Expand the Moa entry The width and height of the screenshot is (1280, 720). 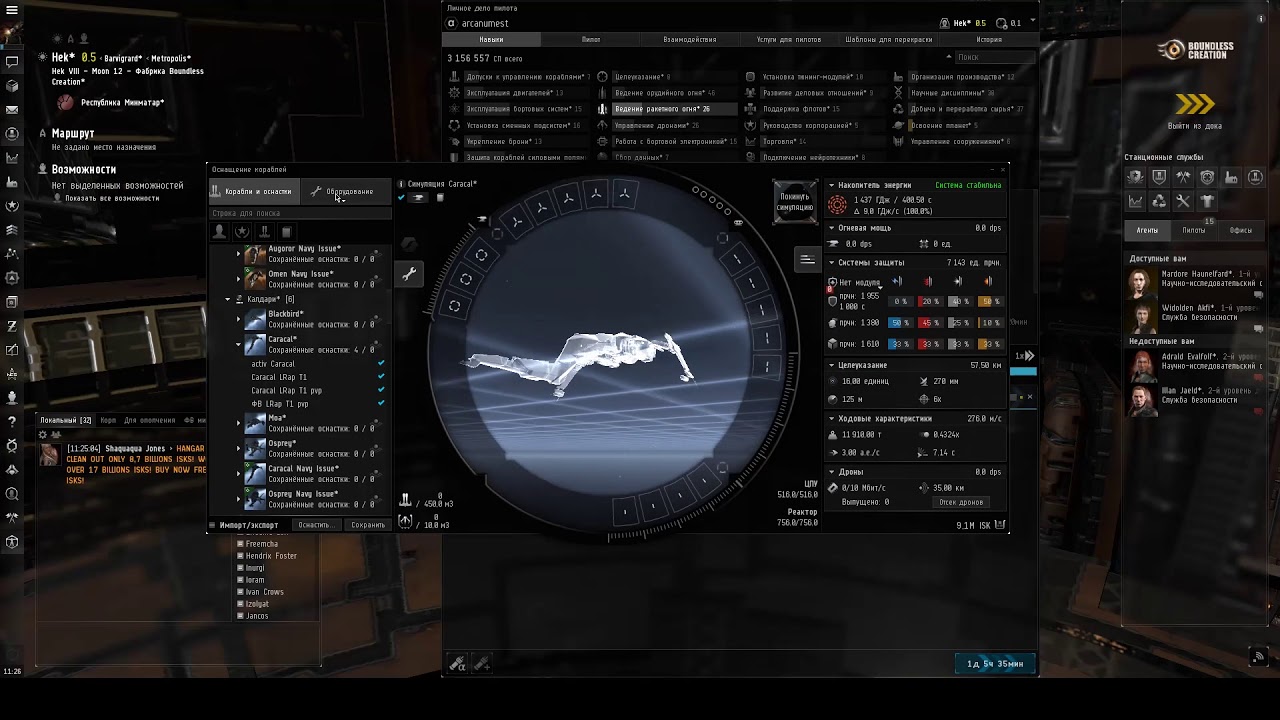pos(239,423)
